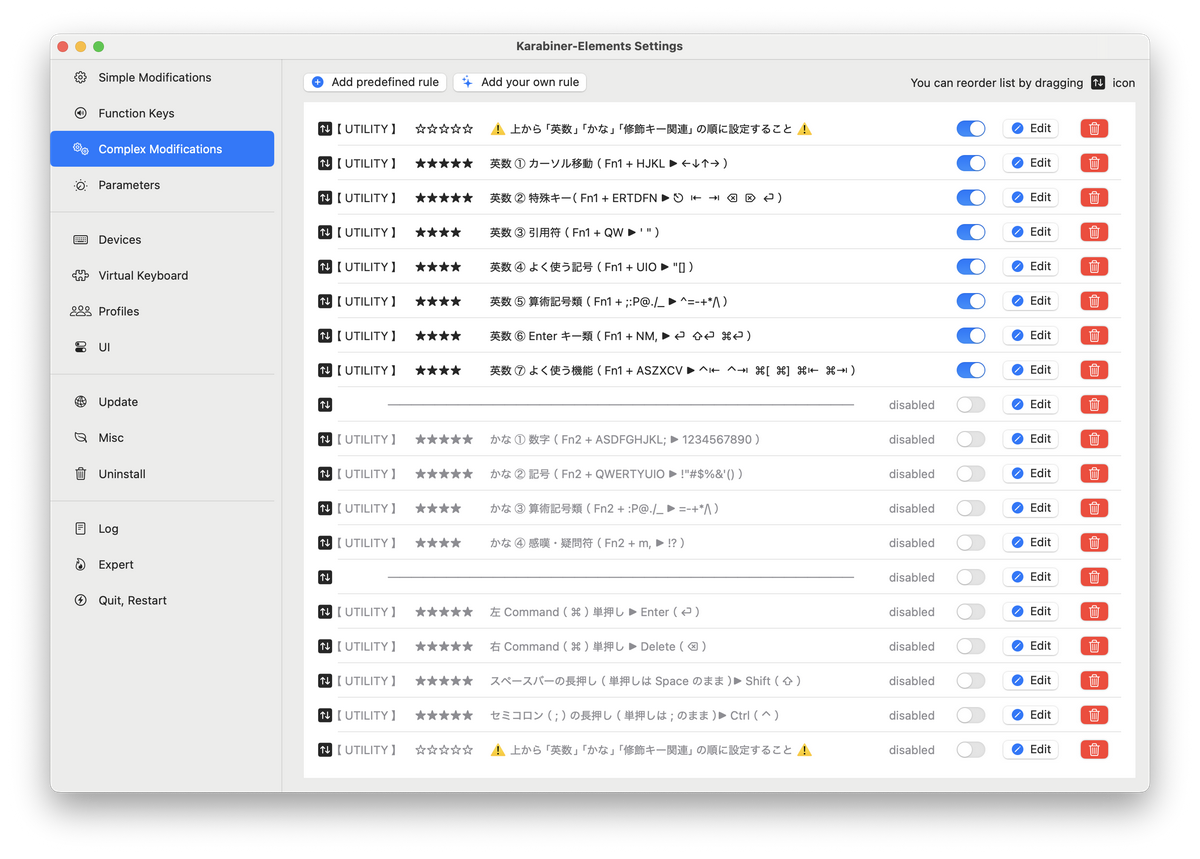The height and width of the screenshot is (859, 1200).
Task: Click the Misc leaf icon
Action: coord(81,438)
